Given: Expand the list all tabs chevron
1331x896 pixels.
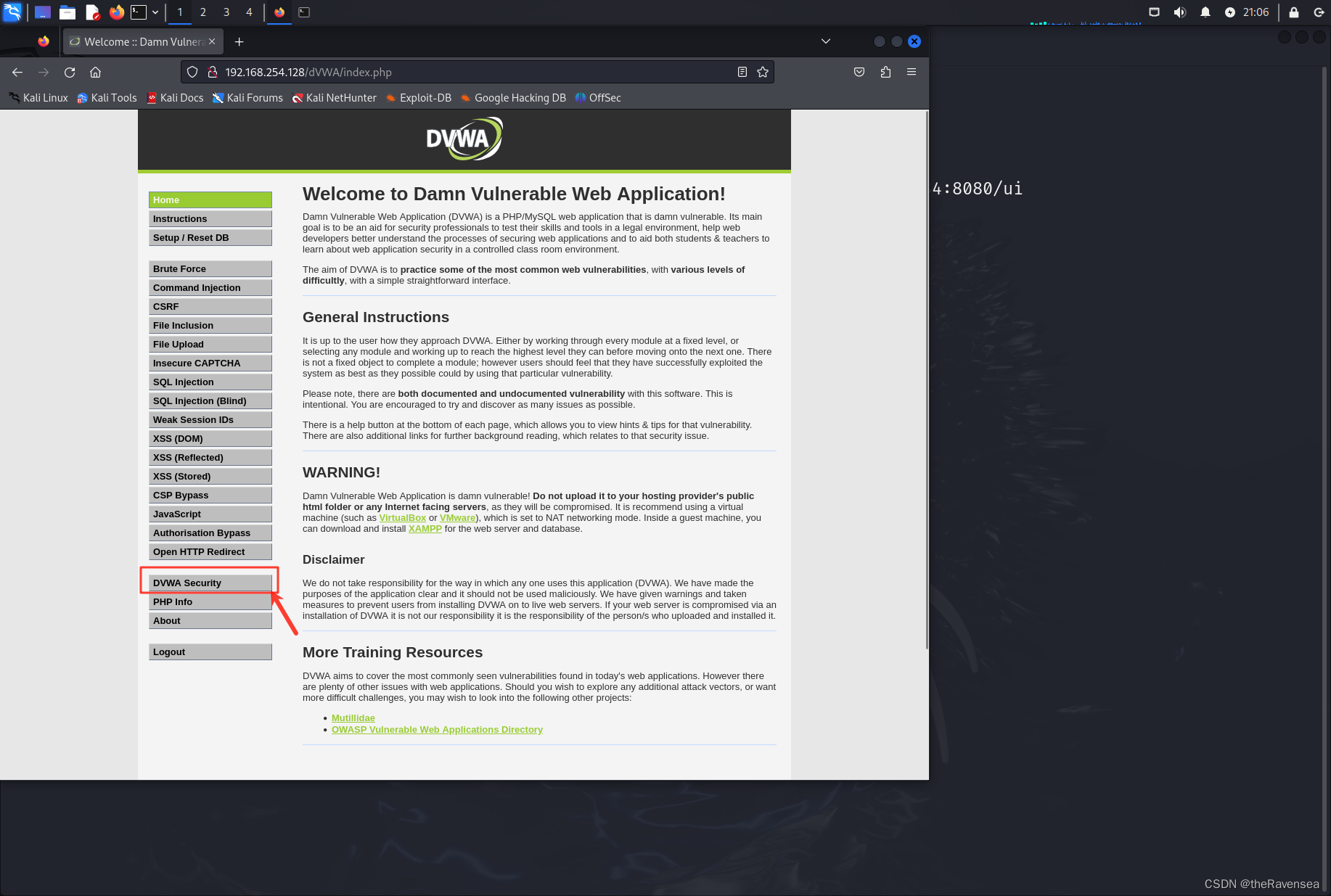Looking at the screenshot, I should [826, 41].
